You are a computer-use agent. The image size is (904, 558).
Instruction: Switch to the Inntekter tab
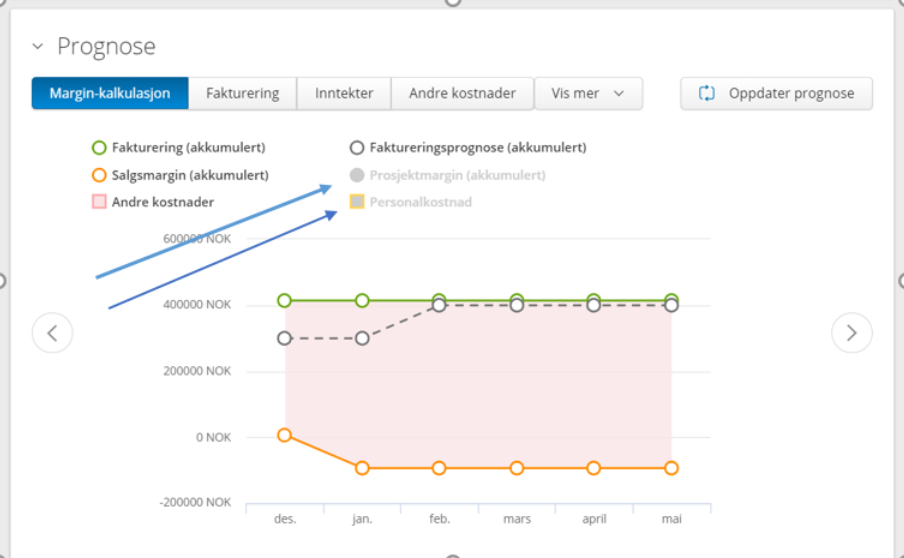344,93
